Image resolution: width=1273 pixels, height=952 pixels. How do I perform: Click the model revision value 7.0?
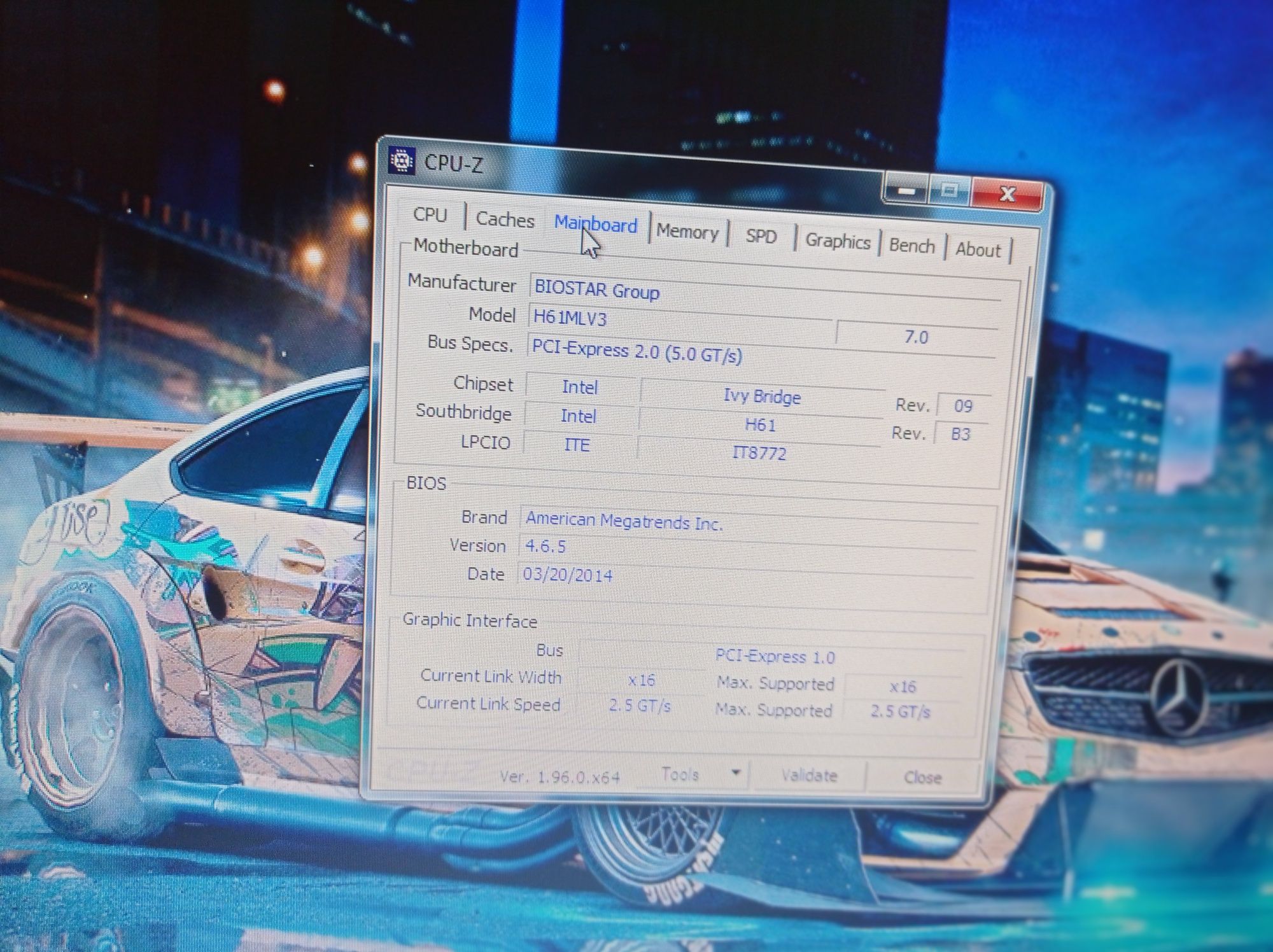(x=916, y=337)
